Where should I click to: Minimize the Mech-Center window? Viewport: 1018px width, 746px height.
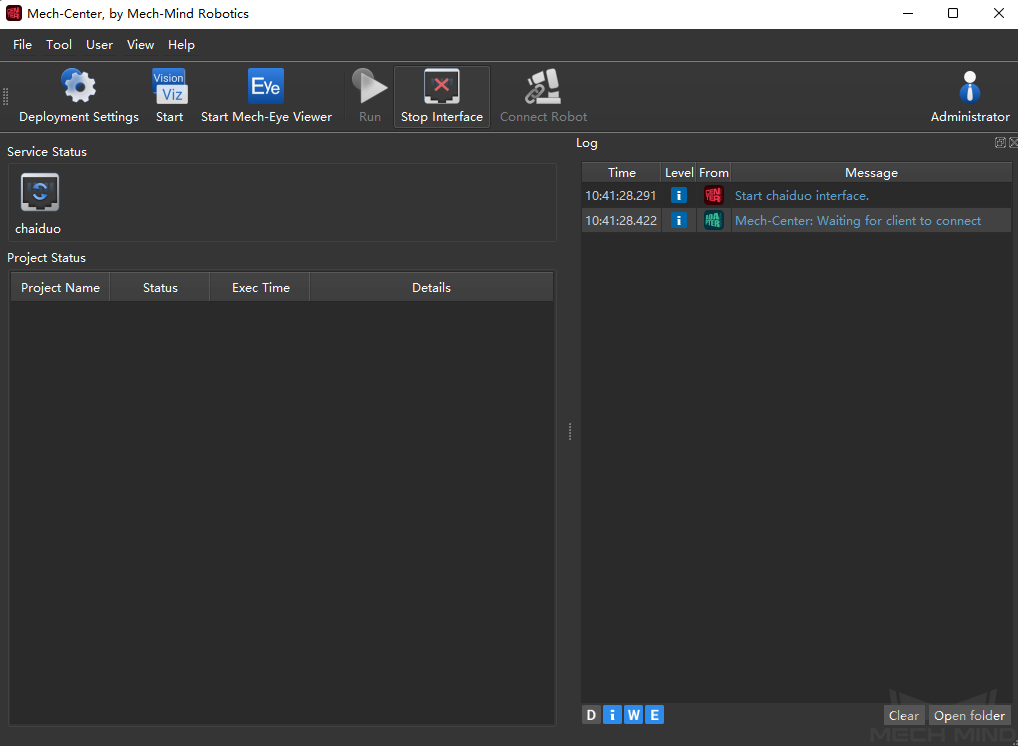pyautogui.click(x=908, y=13)
